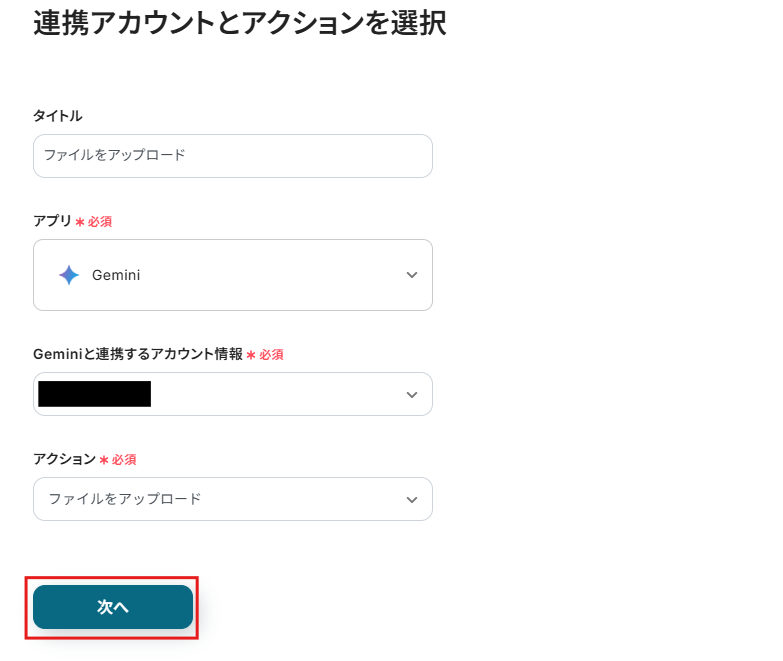
Task: Expand the アプリ dropdown chevron
Action: point(412,275)
